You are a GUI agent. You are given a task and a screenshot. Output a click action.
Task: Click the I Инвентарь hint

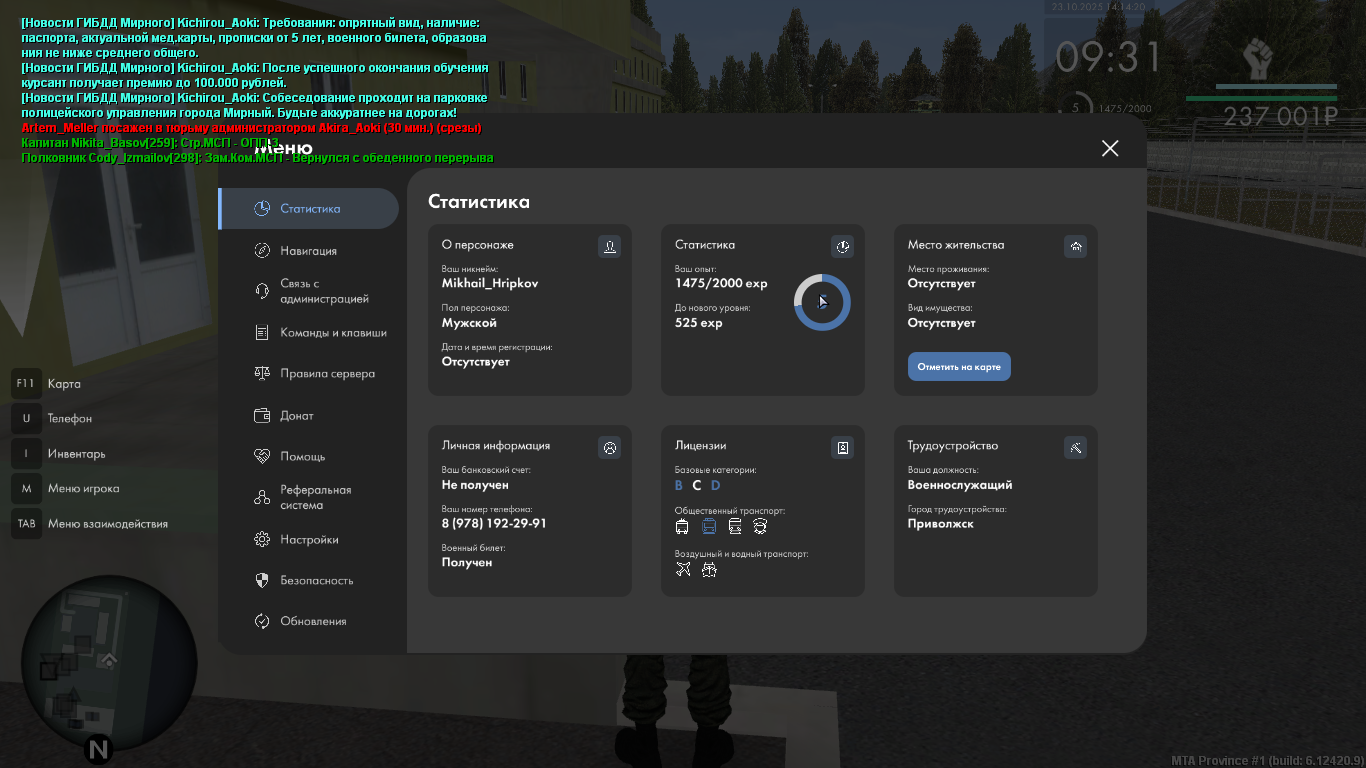[x=59, y=454]
